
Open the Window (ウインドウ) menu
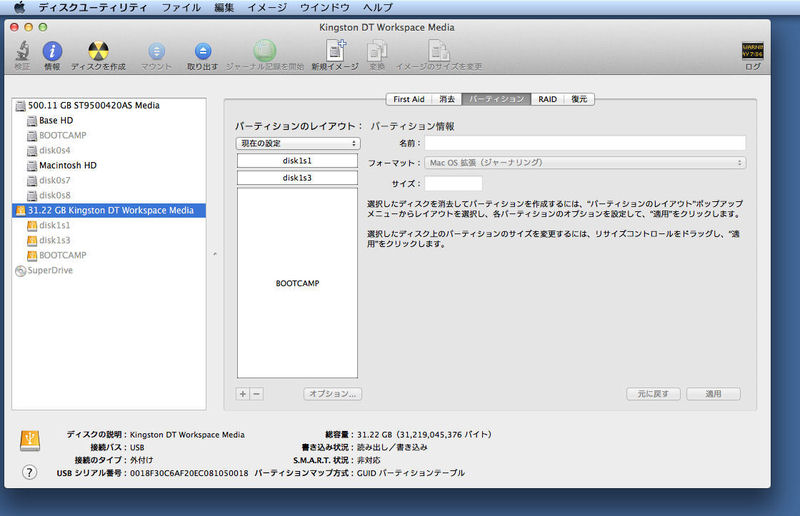click(x=324, y=7)
